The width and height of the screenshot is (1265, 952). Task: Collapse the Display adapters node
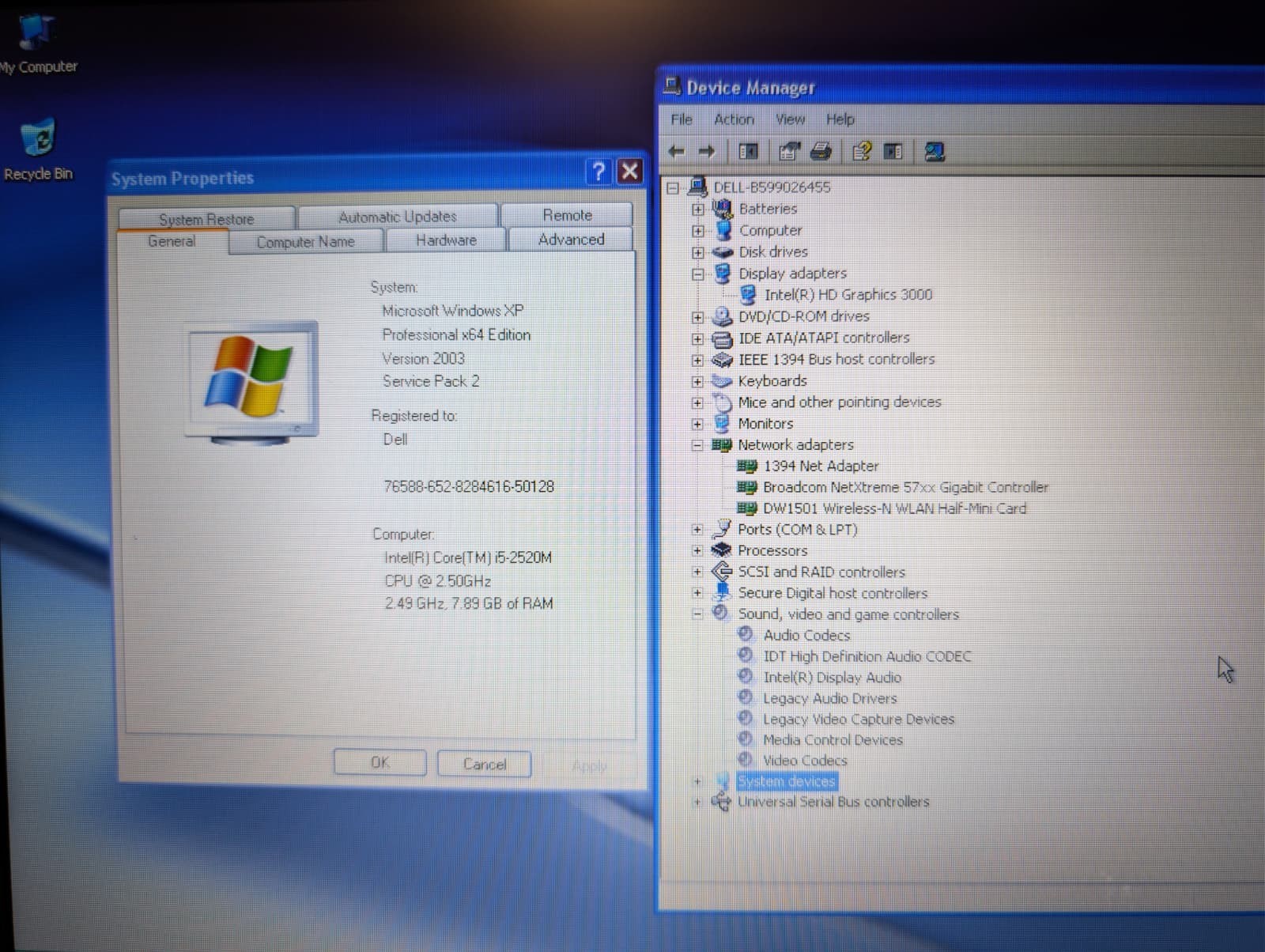click(x=697, y=274)
